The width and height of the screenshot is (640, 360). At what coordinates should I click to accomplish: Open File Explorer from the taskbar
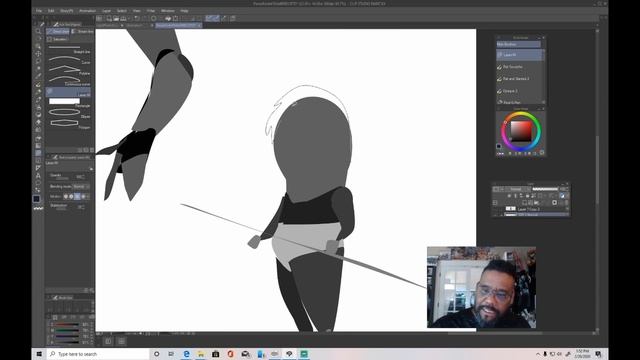pyautogui.click(x=201, y=354)
